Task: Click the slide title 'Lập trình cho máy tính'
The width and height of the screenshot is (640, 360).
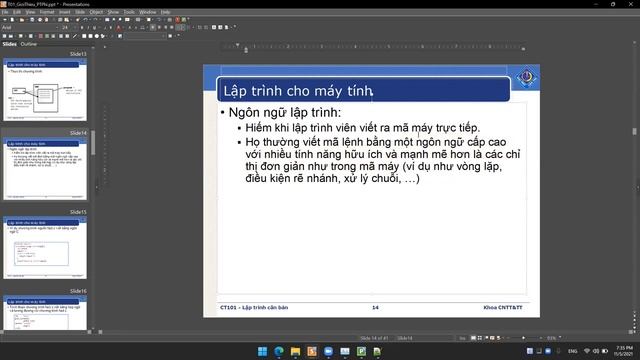Action: (298, 91)
